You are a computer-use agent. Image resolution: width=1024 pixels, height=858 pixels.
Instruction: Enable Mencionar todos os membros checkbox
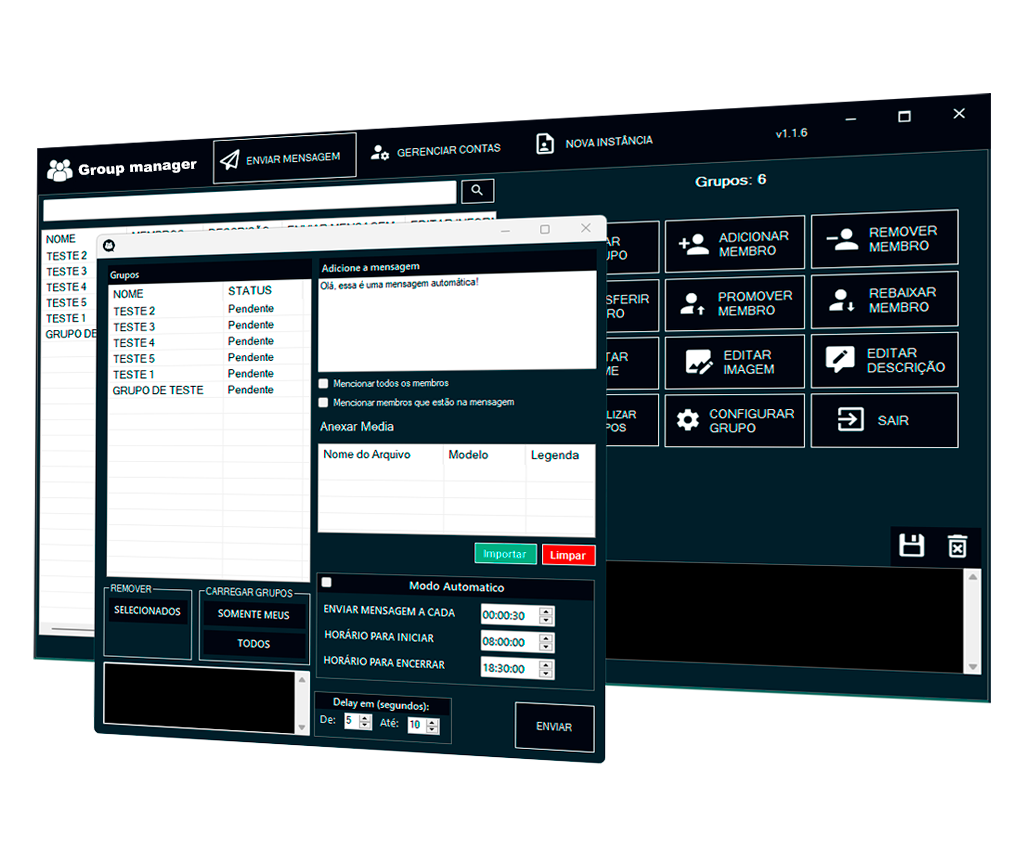(x=323, y=383)
